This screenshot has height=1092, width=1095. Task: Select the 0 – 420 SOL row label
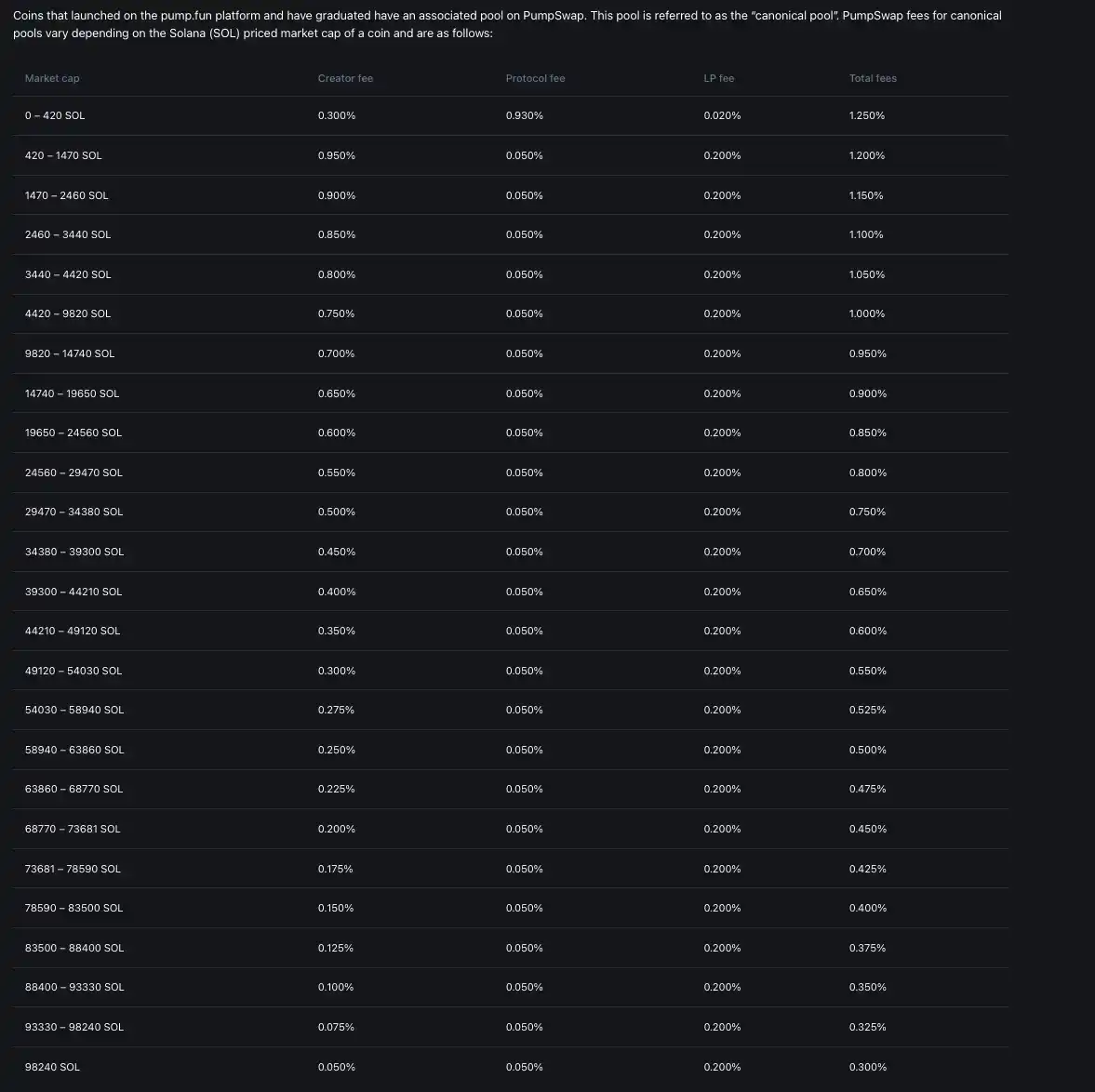55,115
